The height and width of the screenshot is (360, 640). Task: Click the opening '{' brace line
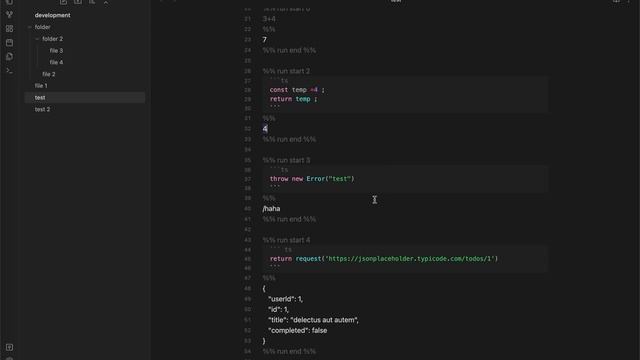[264, 289]
